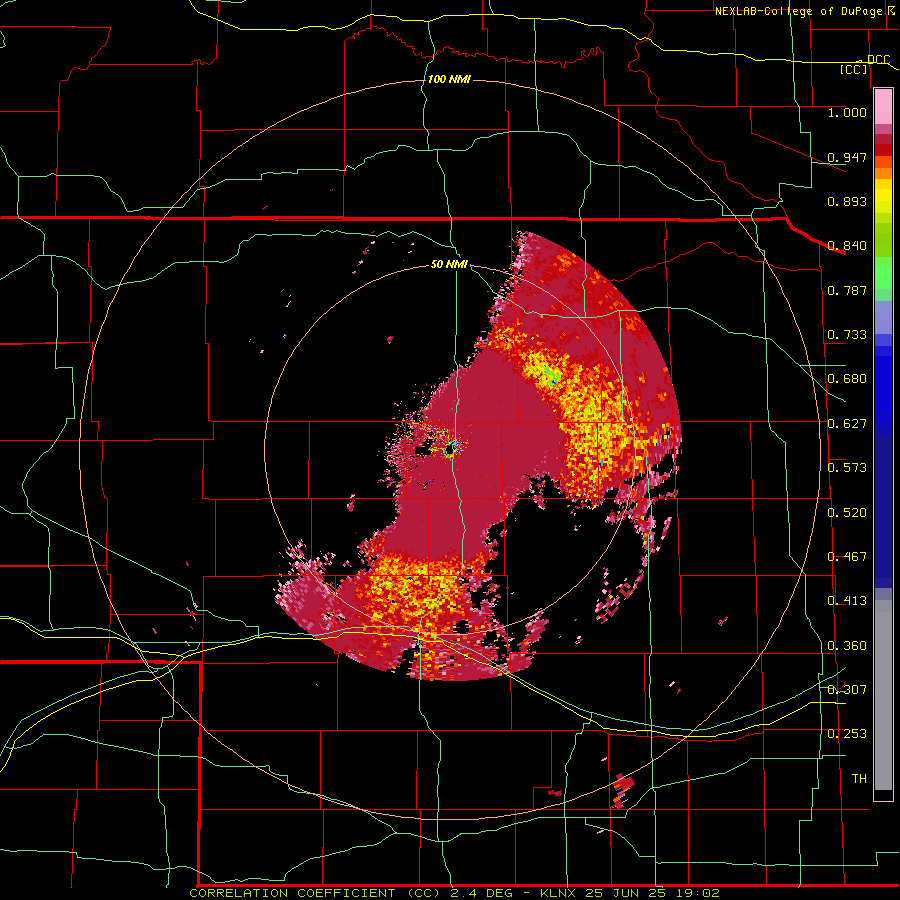Click the 0.840 scale label
The image size is (900, 900).
pos(847,246)
